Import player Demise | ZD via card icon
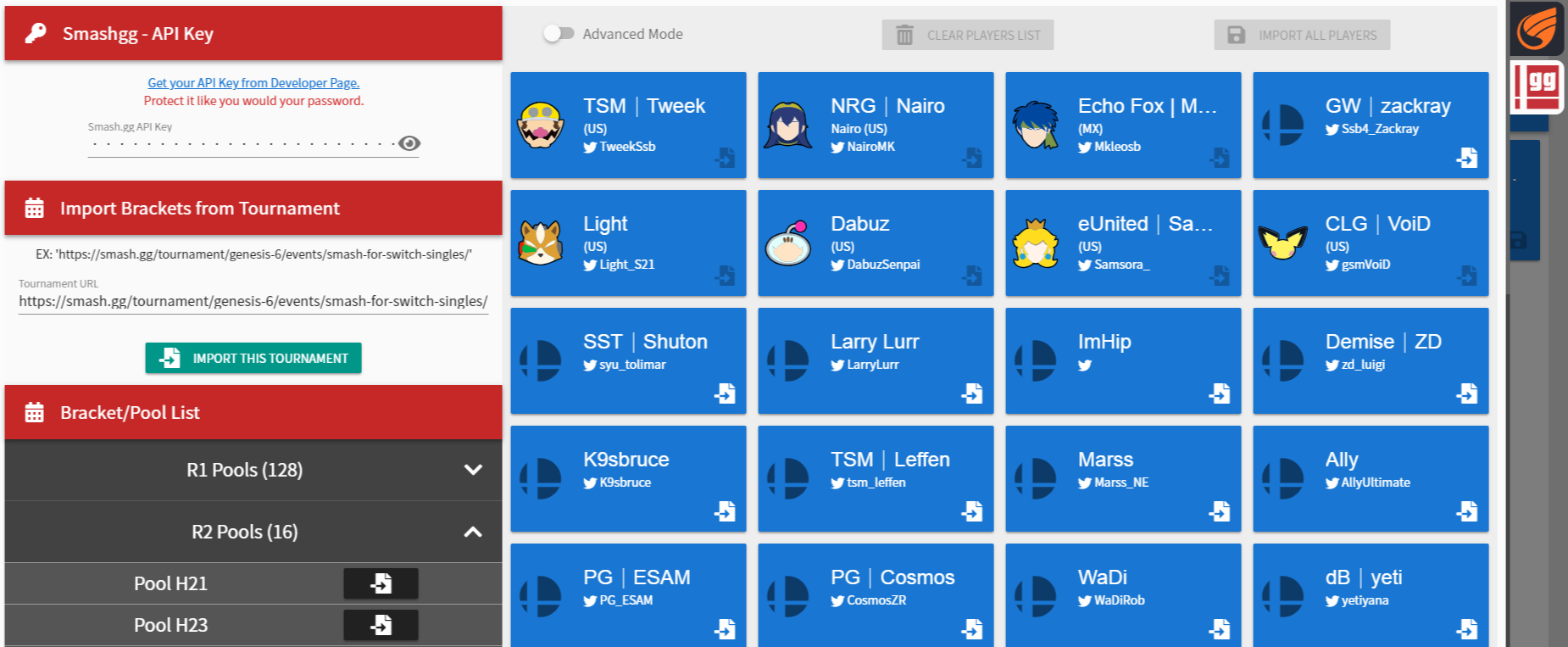 click(1467, 393)
